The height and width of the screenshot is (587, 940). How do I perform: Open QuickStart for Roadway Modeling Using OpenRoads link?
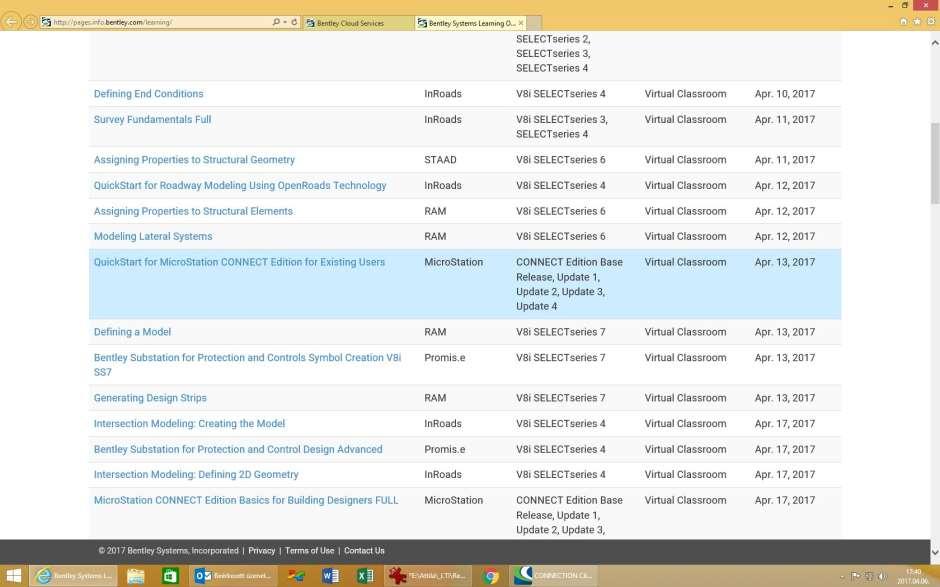coord(240,185)
